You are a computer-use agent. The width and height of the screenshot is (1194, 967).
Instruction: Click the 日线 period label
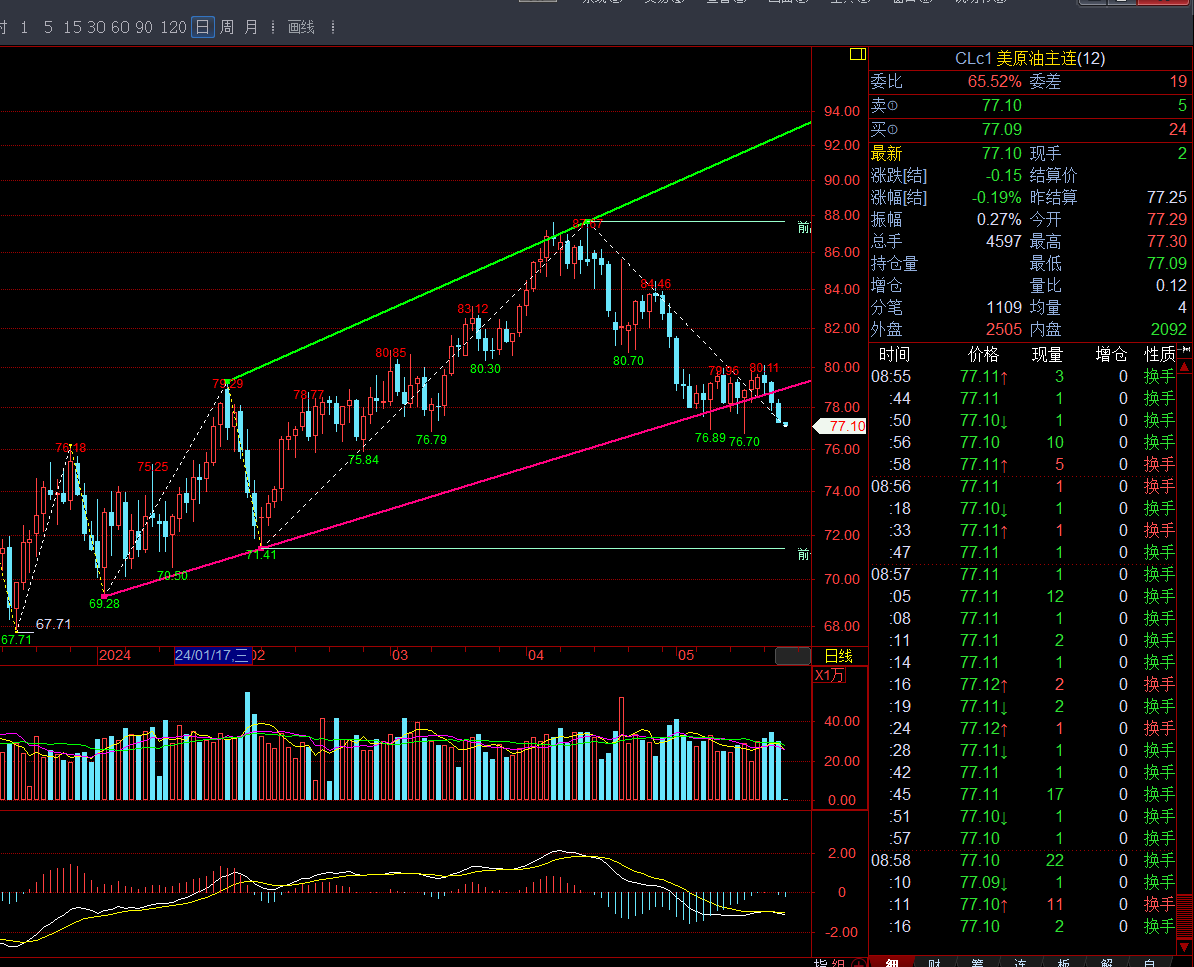click(838, 656)
